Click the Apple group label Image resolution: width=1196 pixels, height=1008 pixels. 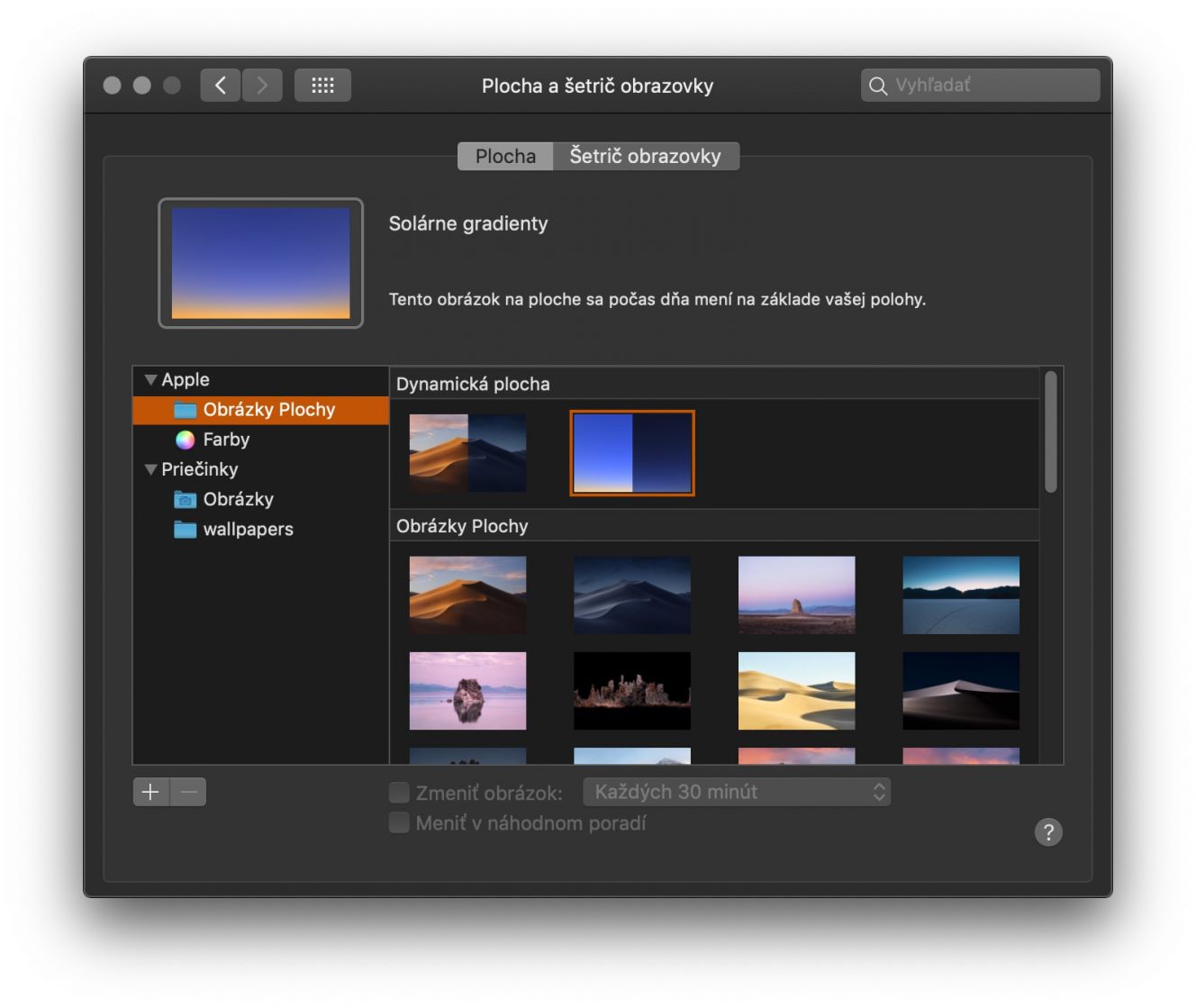(186, 380)
